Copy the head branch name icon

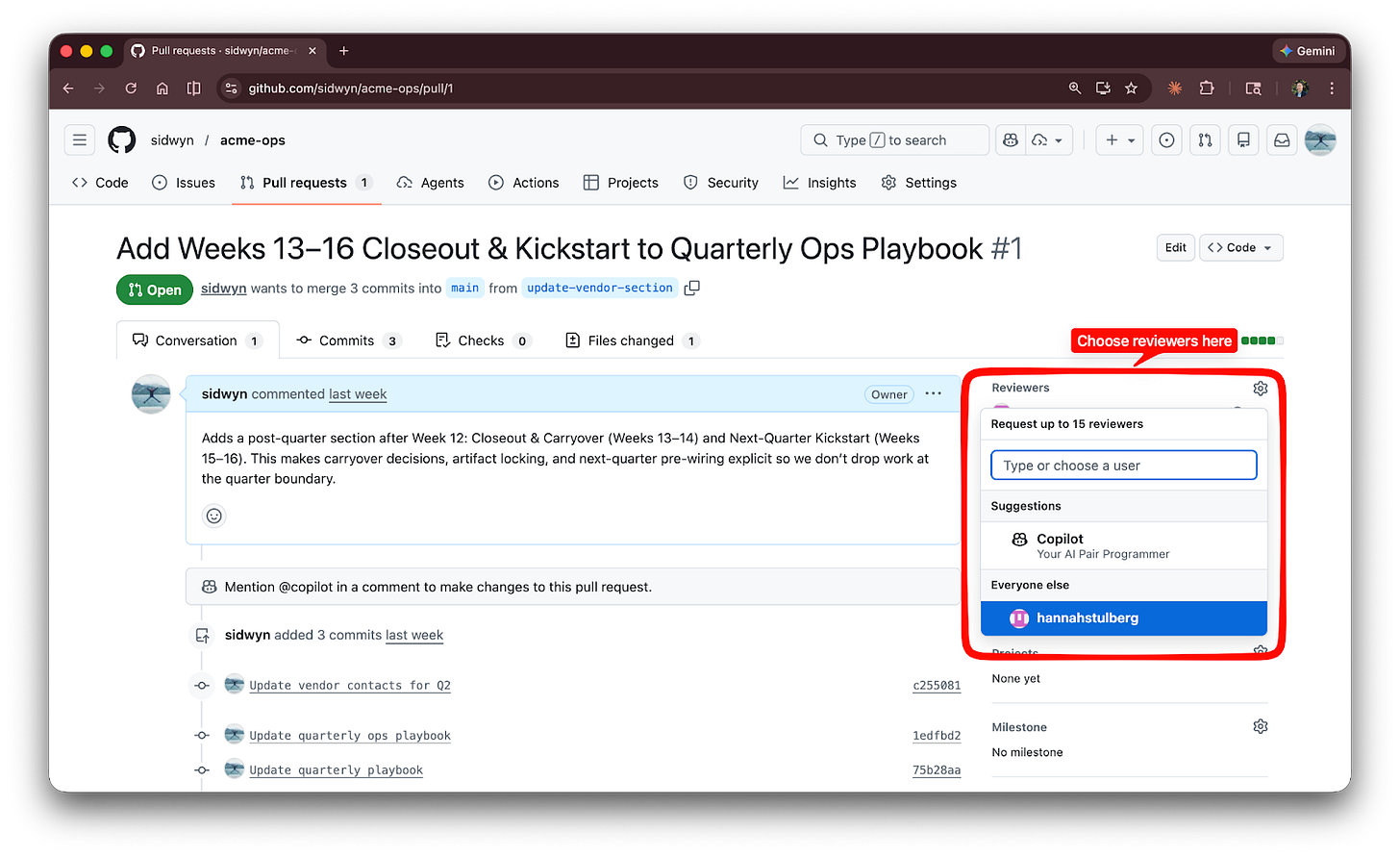(x=691, y=288)
